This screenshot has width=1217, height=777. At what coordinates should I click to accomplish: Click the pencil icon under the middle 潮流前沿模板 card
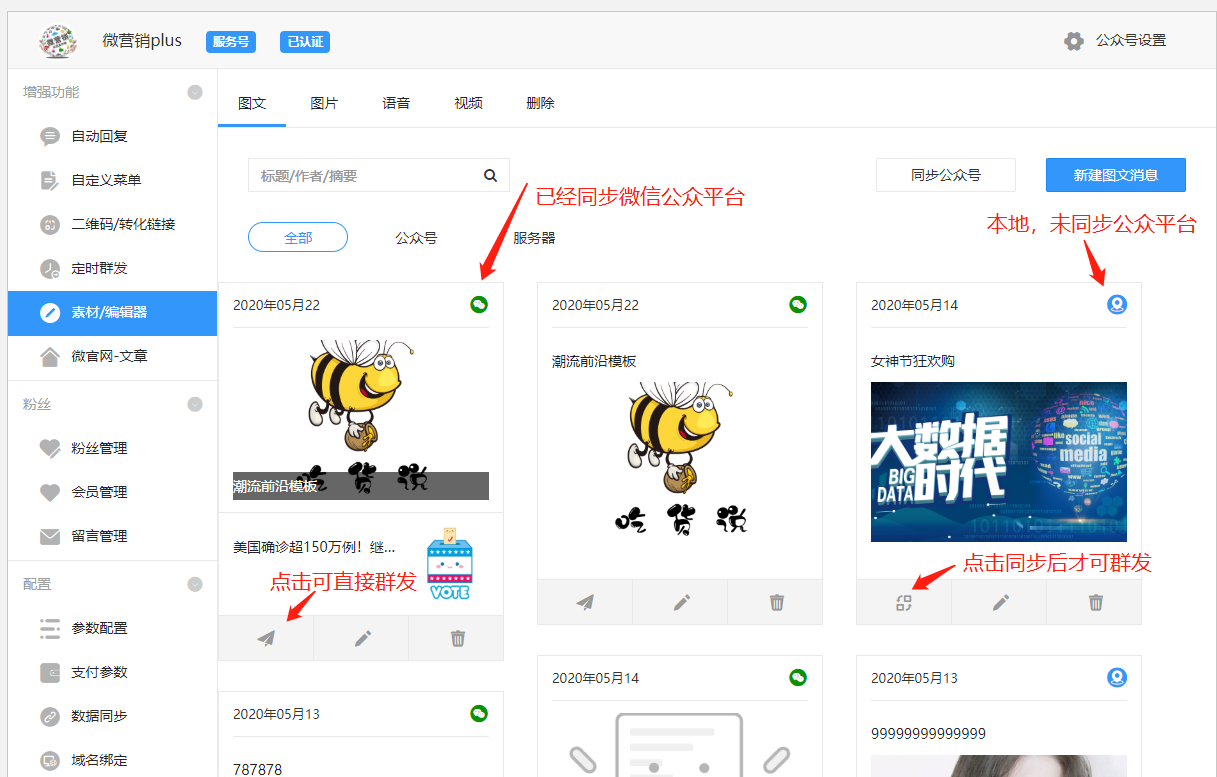coord(681,602)
